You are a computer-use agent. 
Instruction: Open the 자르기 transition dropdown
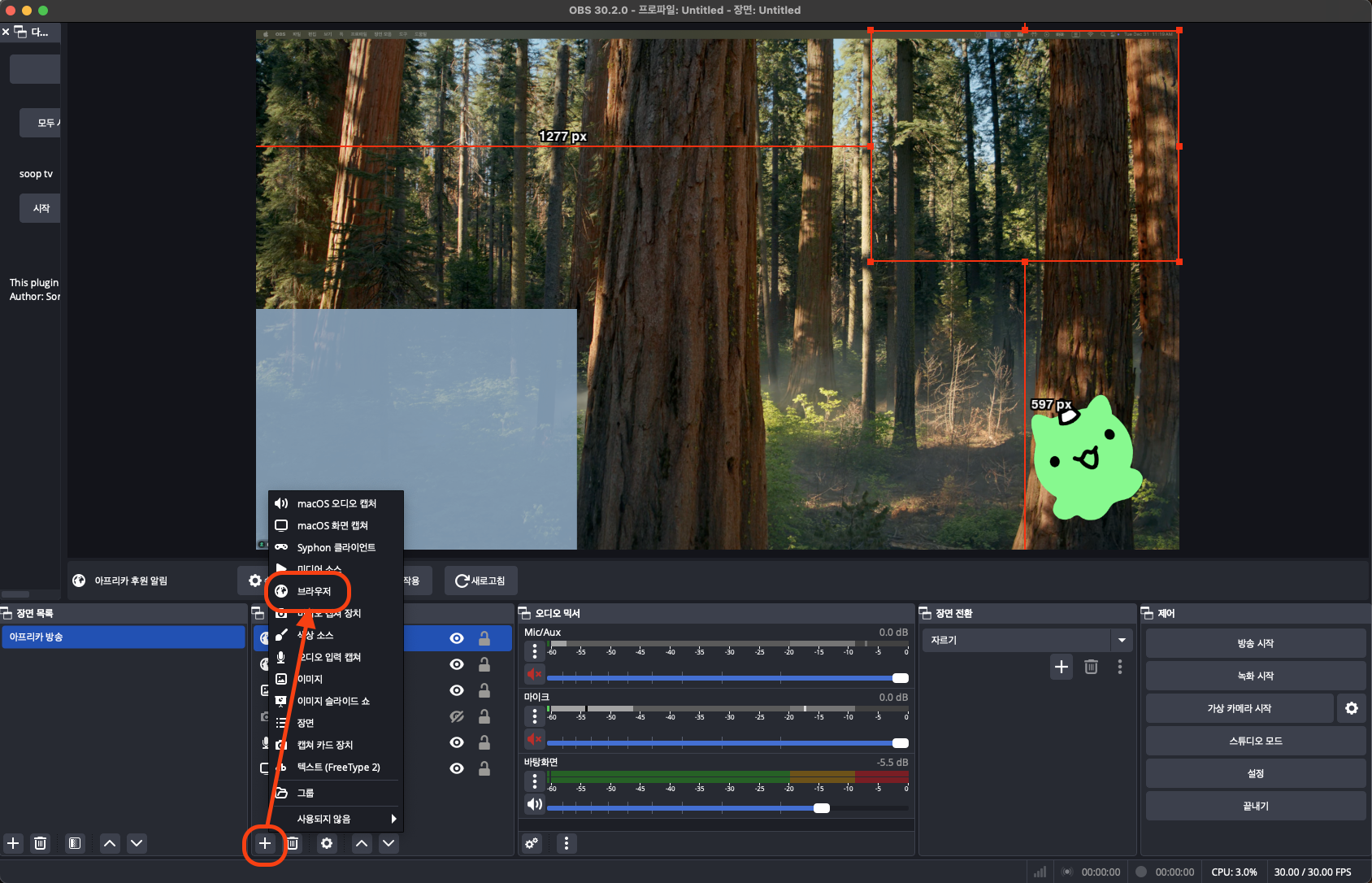tap(1028, 640)
